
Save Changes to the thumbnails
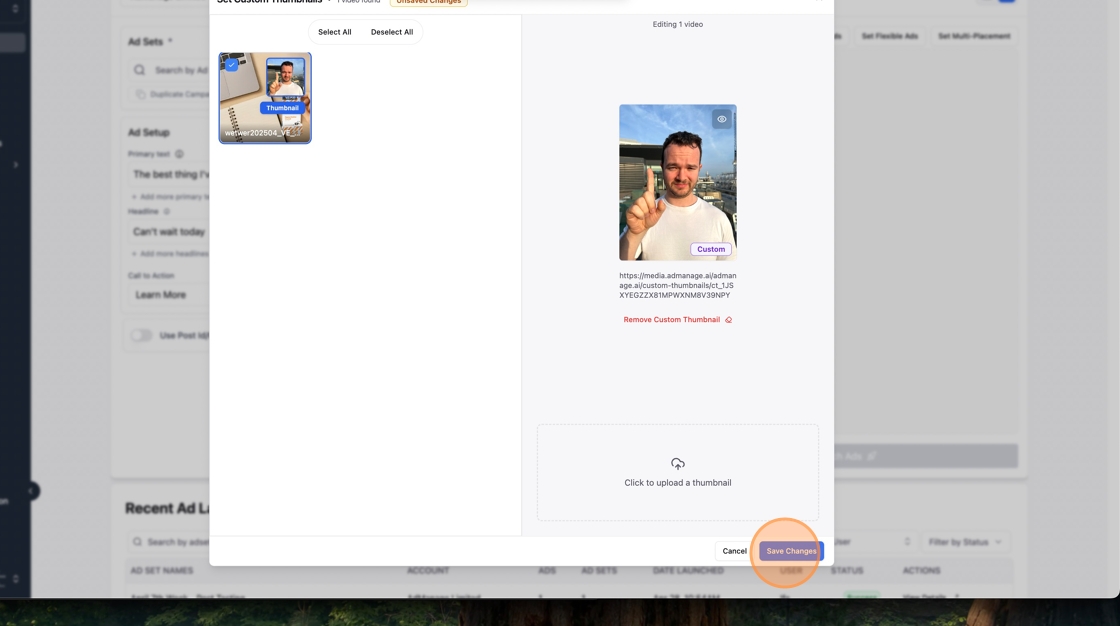791,551
